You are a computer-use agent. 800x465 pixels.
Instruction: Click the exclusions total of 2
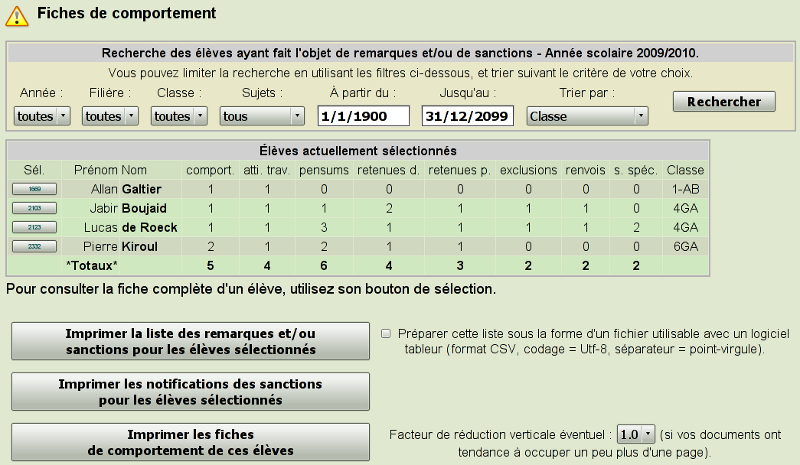[528, 266]
